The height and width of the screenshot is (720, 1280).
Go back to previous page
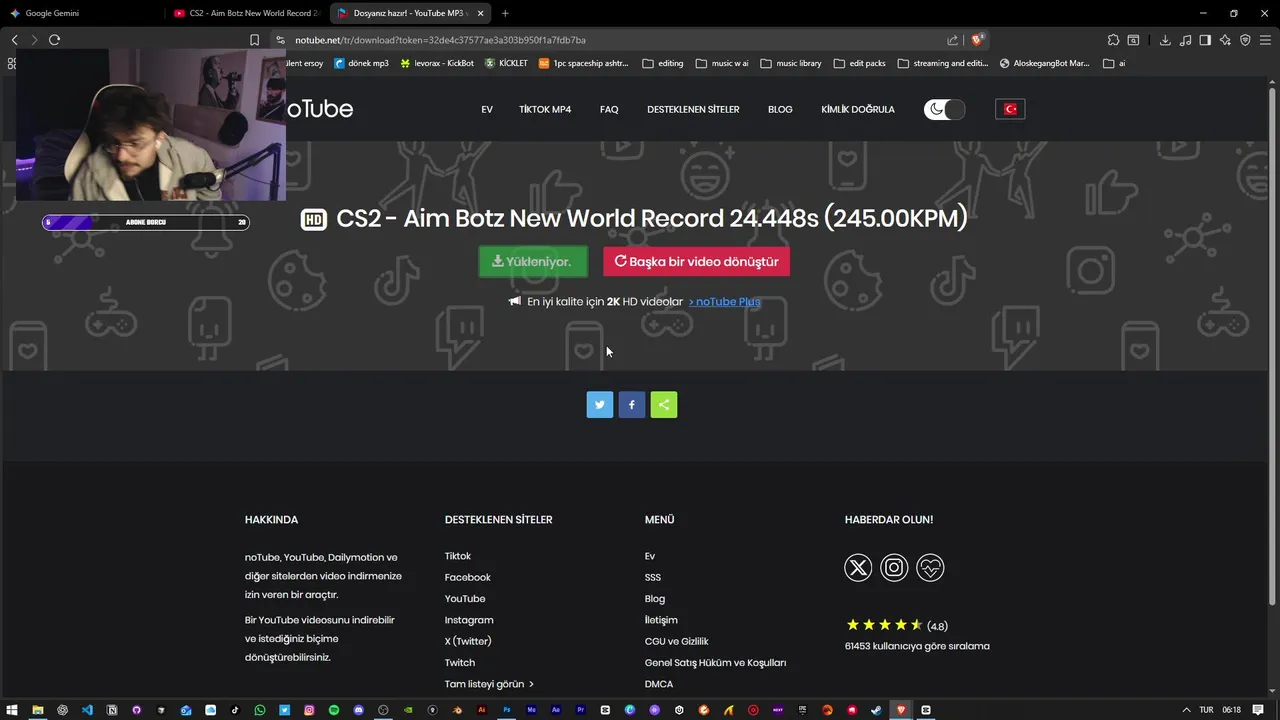(x=14, y=40)
